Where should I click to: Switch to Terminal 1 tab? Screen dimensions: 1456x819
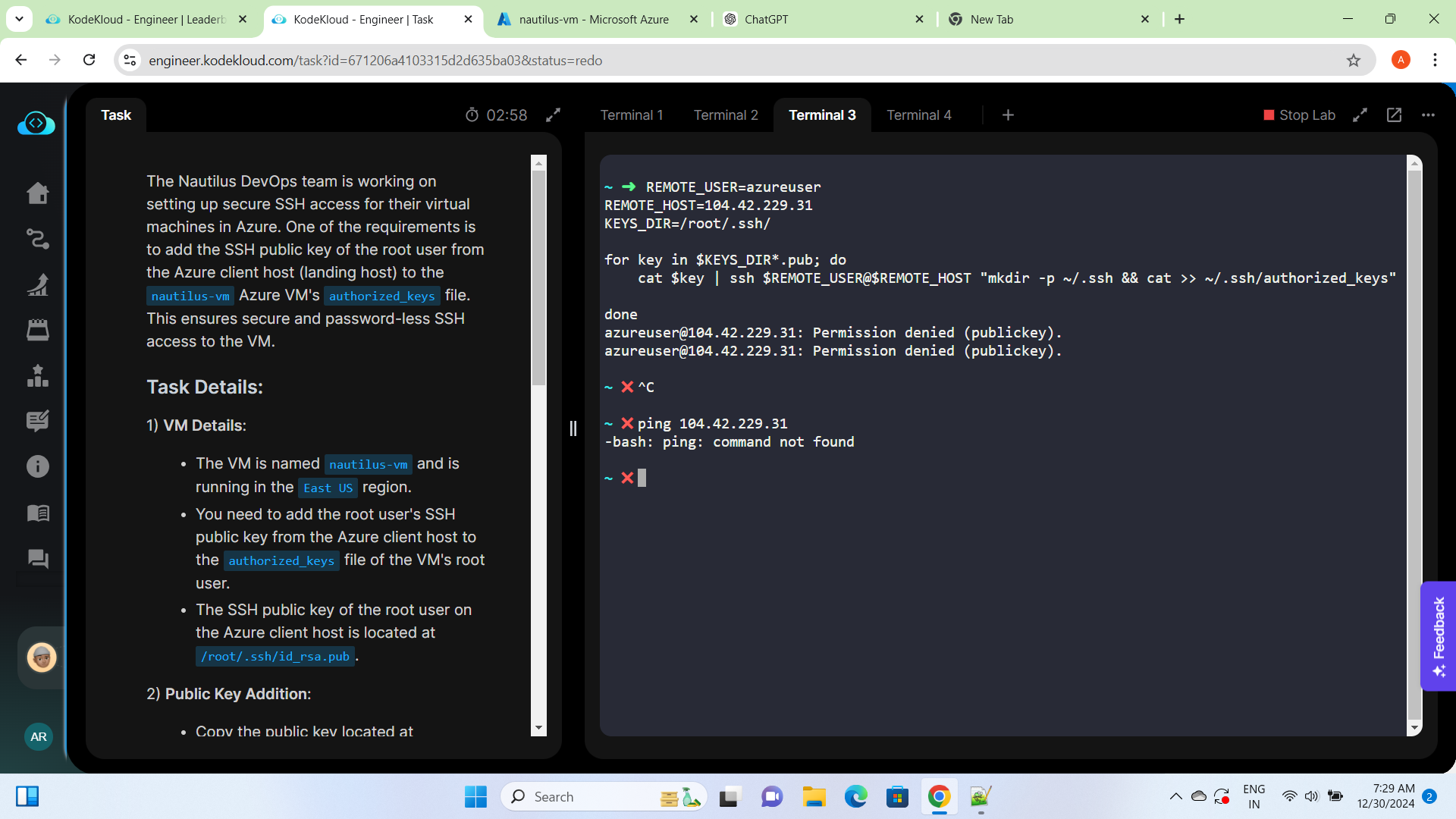click(x=631, y=115)
